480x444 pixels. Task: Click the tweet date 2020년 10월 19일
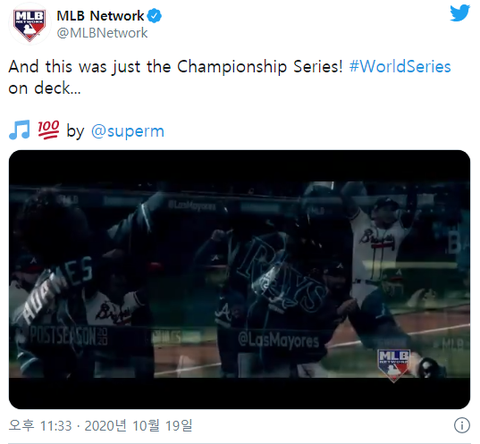(139, 426)
